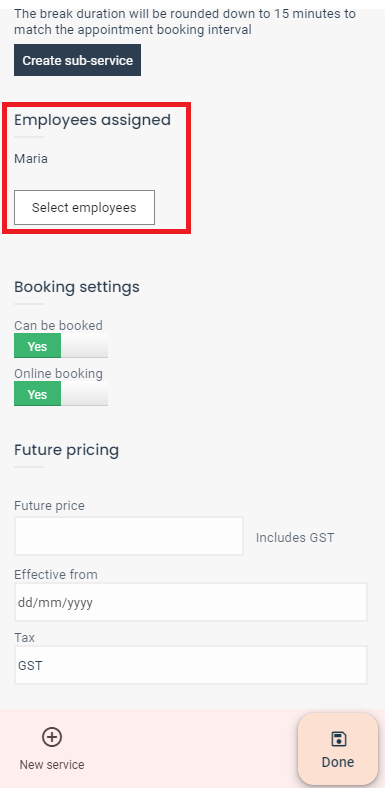Click grey half of Online booking switch
The image size is (385, 788).
point(84,394)
